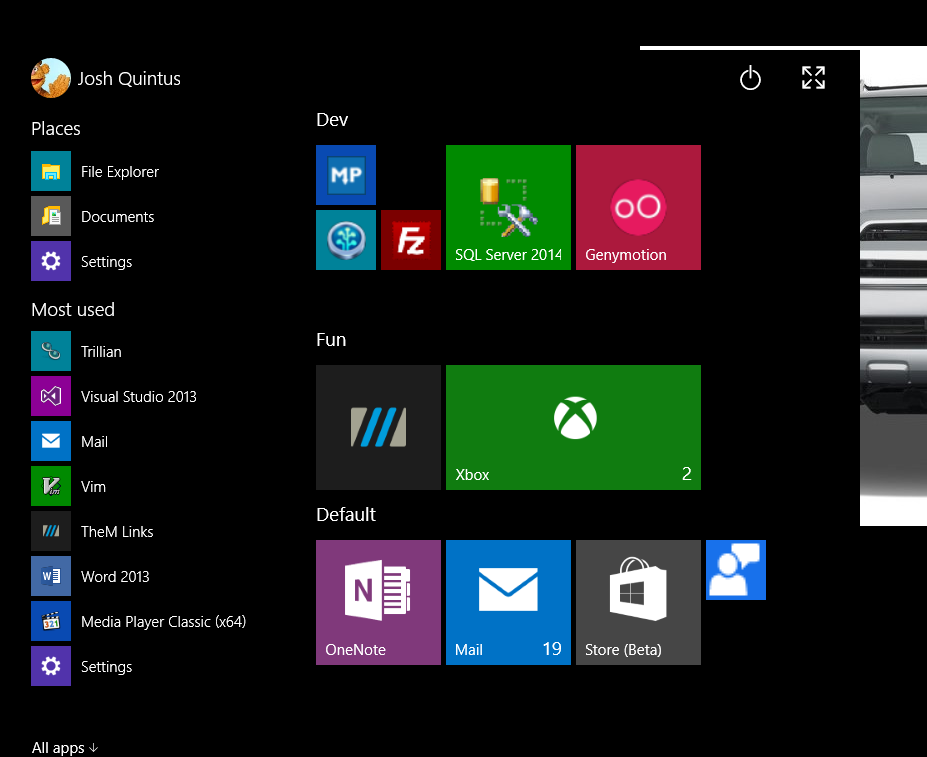Click the TheM Links label

[x=117, y=532]
